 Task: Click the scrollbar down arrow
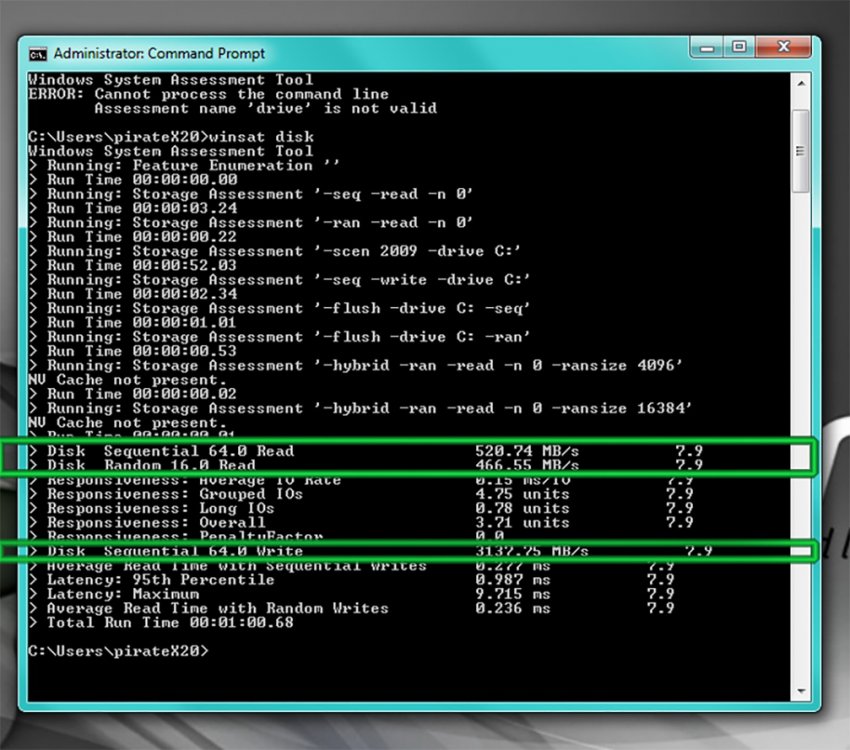click(801, 691)
